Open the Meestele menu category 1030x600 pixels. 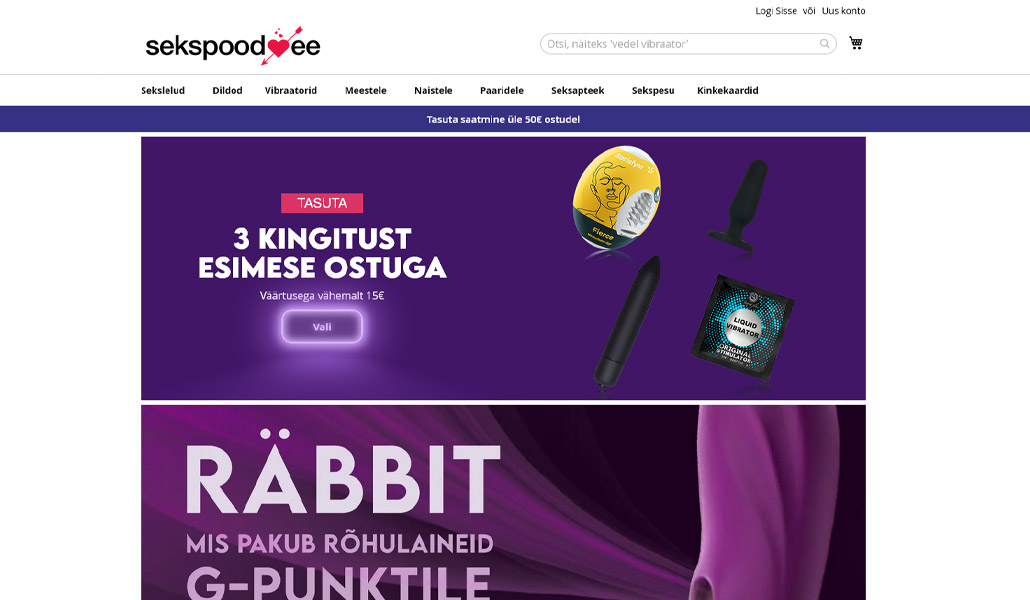(x=366, y=91)
